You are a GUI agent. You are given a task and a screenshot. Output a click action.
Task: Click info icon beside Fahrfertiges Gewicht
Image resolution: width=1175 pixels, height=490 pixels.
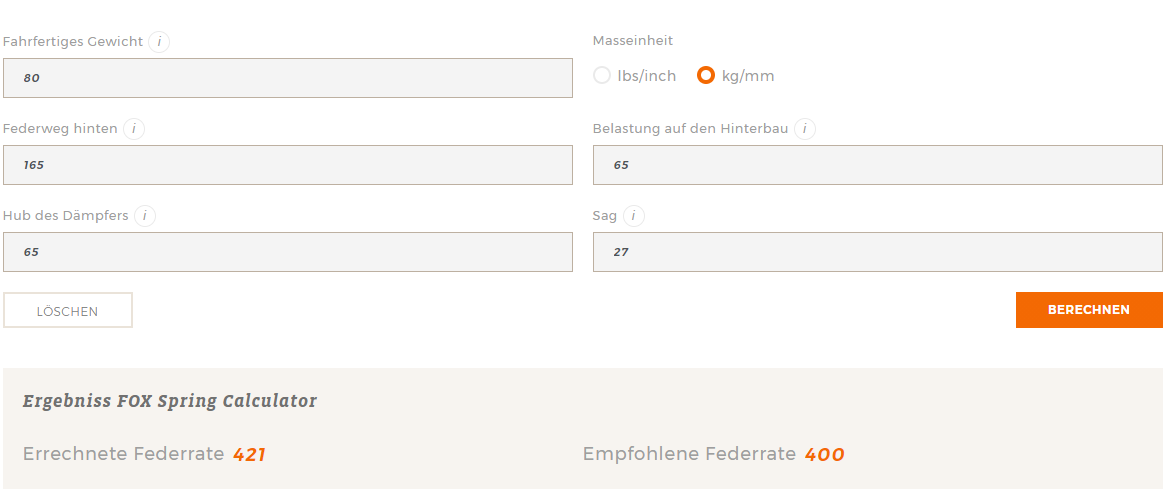[x=159, y=42]
